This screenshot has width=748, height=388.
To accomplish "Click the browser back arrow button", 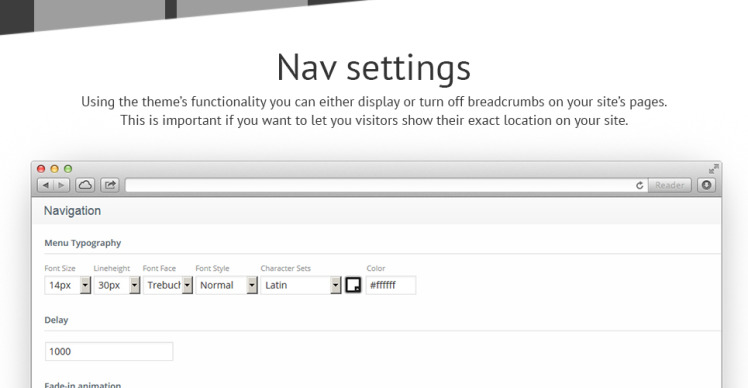I will (x=45, y=185).
